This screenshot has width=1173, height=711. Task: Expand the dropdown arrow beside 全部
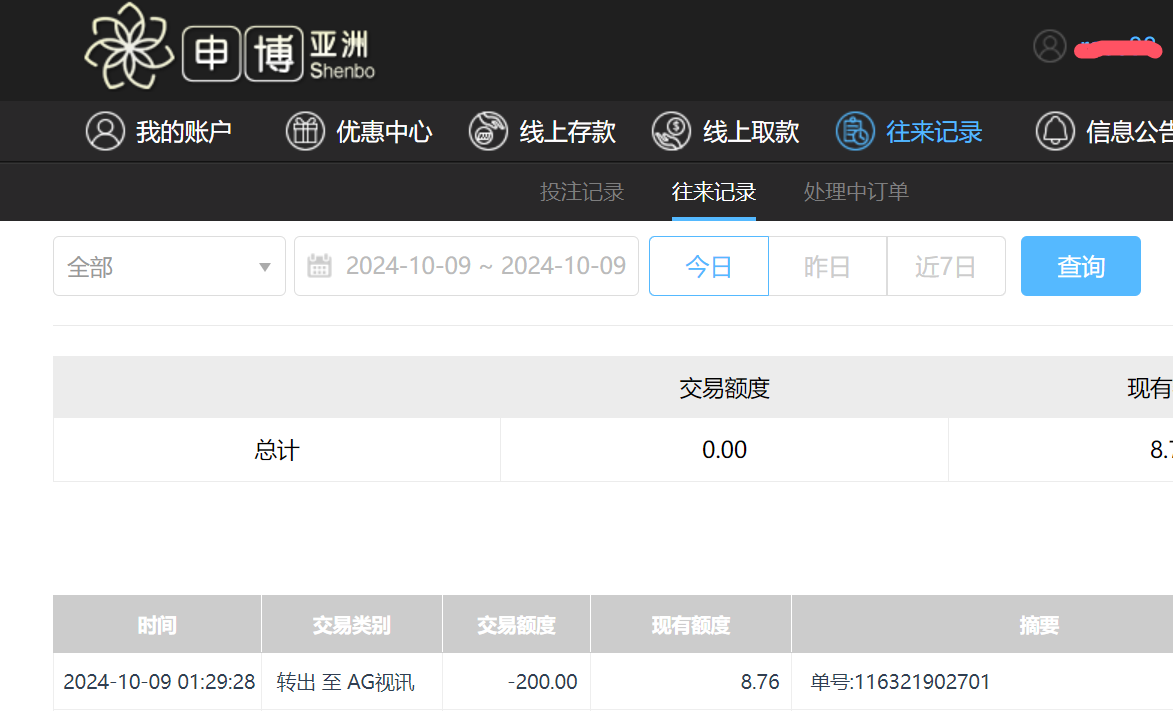tap(264, 265)
